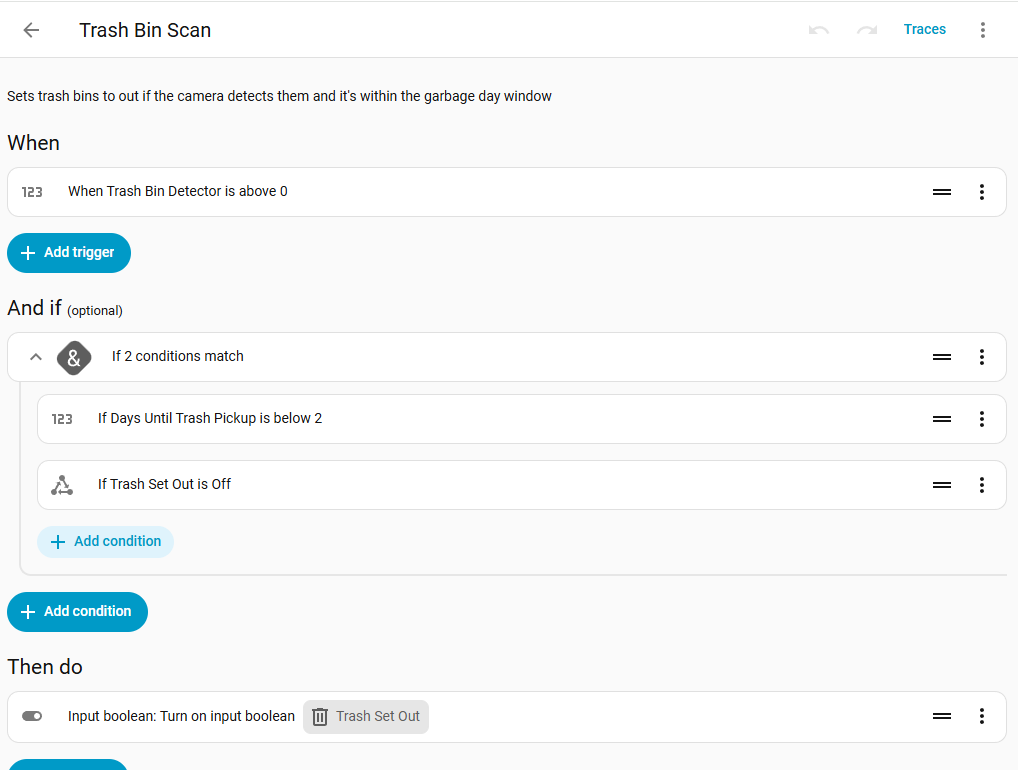Click the Trash Bin Scan title
Screen dimensions: 1018x770
click(x=145, y=31)
